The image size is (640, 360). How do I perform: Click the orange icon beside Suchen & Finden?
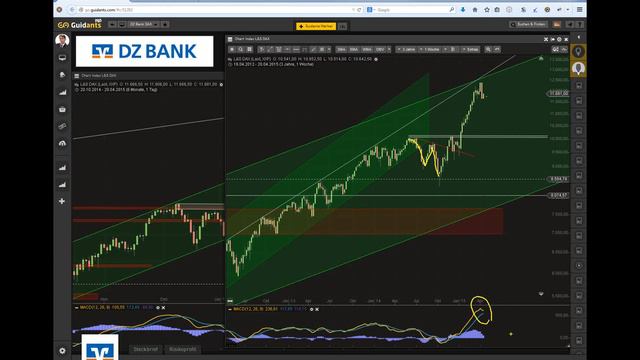point(557,24)
